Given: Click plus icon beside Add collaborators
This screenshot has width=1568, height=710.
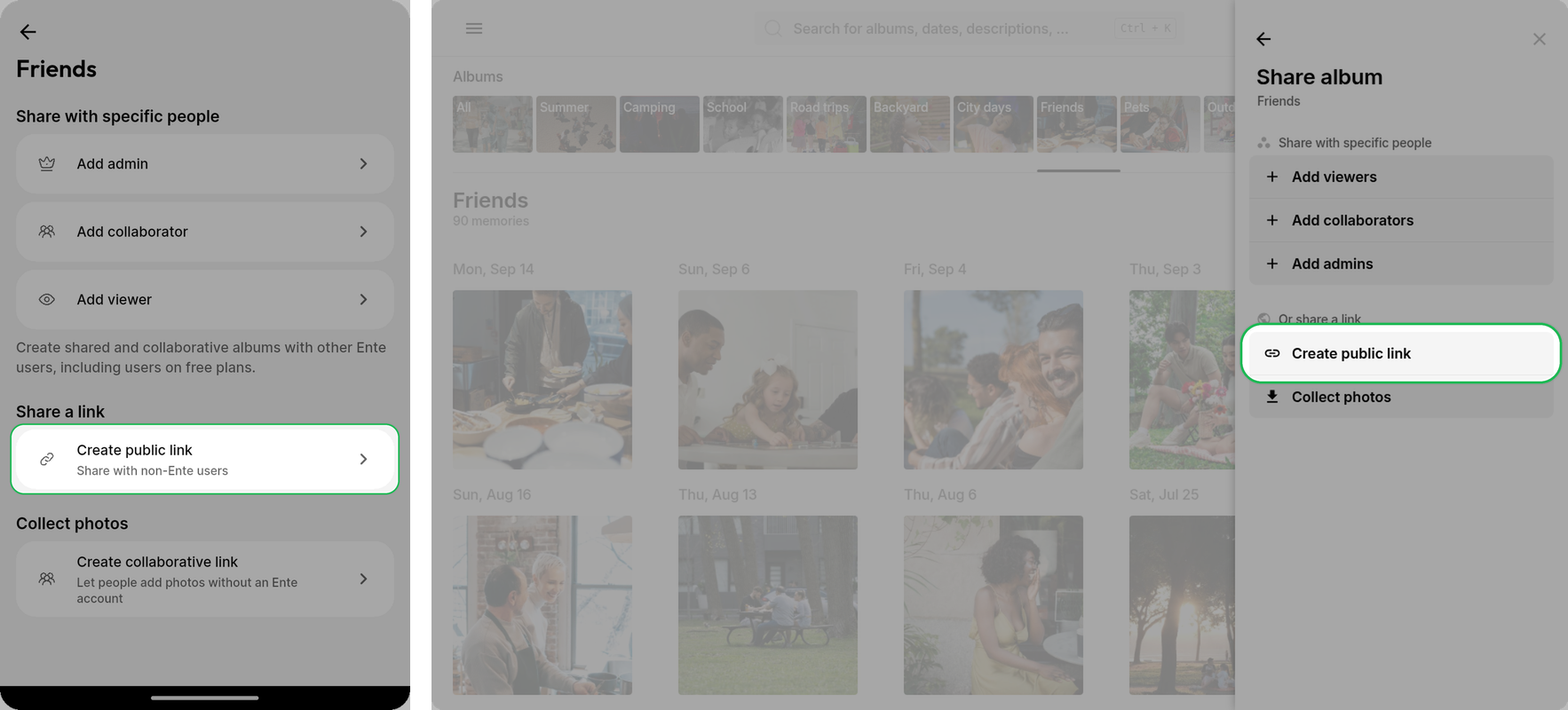Looking at the screenshot, I should (1272, 220).
